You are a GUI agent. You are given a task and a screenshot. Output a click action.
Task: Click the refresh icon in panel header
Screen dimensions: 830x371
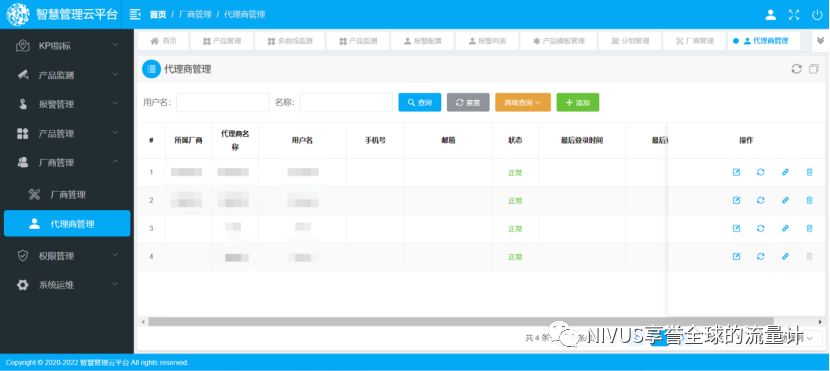coord(796,69)
